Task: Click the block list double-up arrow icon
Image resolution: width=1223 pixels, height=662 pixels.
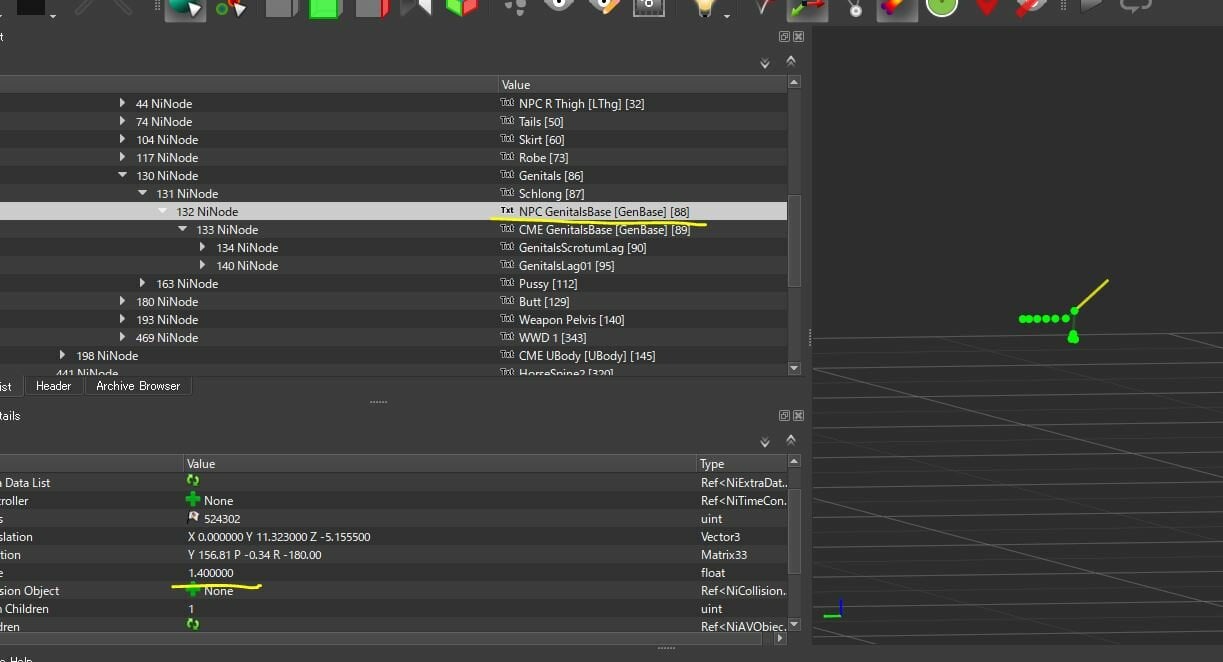Action: coord(791,62)
